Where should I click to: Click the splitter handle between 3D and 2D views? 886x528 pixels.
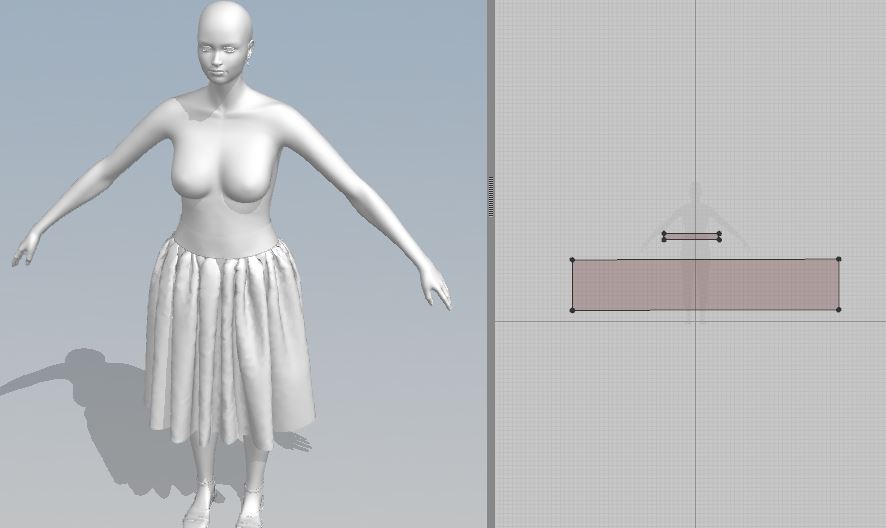click(x=490, y=196)
